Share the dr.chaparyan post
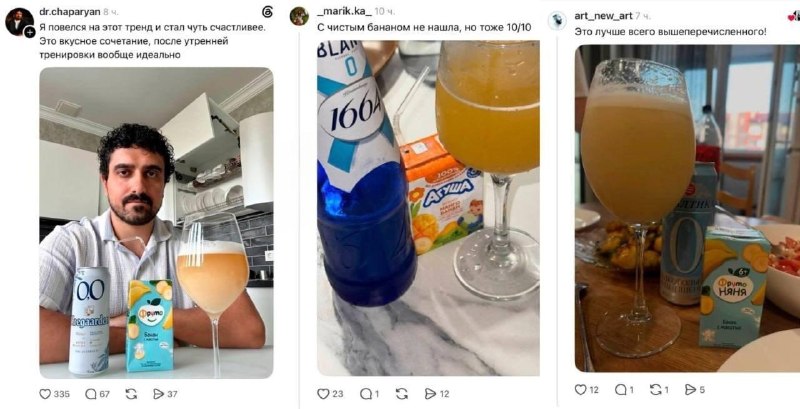The width and height of the screenshot is (800, 409). [159, 394]
